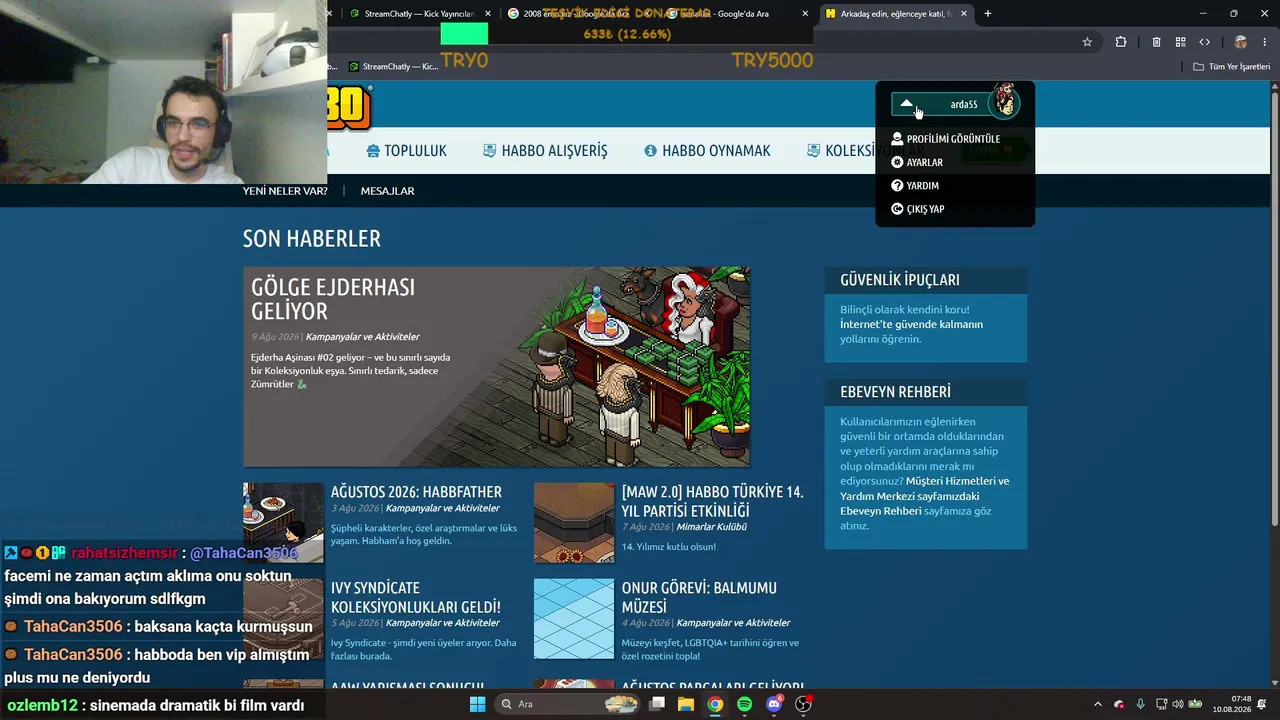Click the code brackets extension icon
The height and width of the screenshot is (720, 1280).
[x=1204, y=42]
